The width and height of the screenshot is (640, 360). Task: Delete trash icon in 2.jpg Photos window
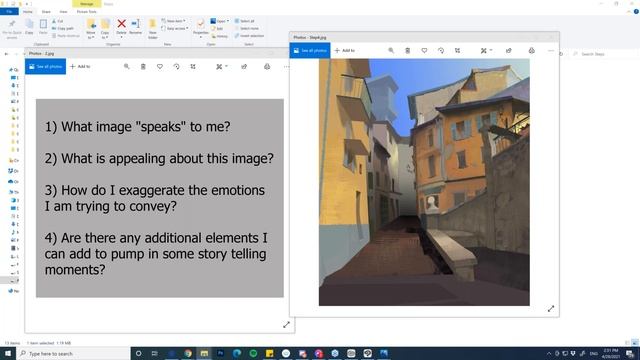(143, 67)
